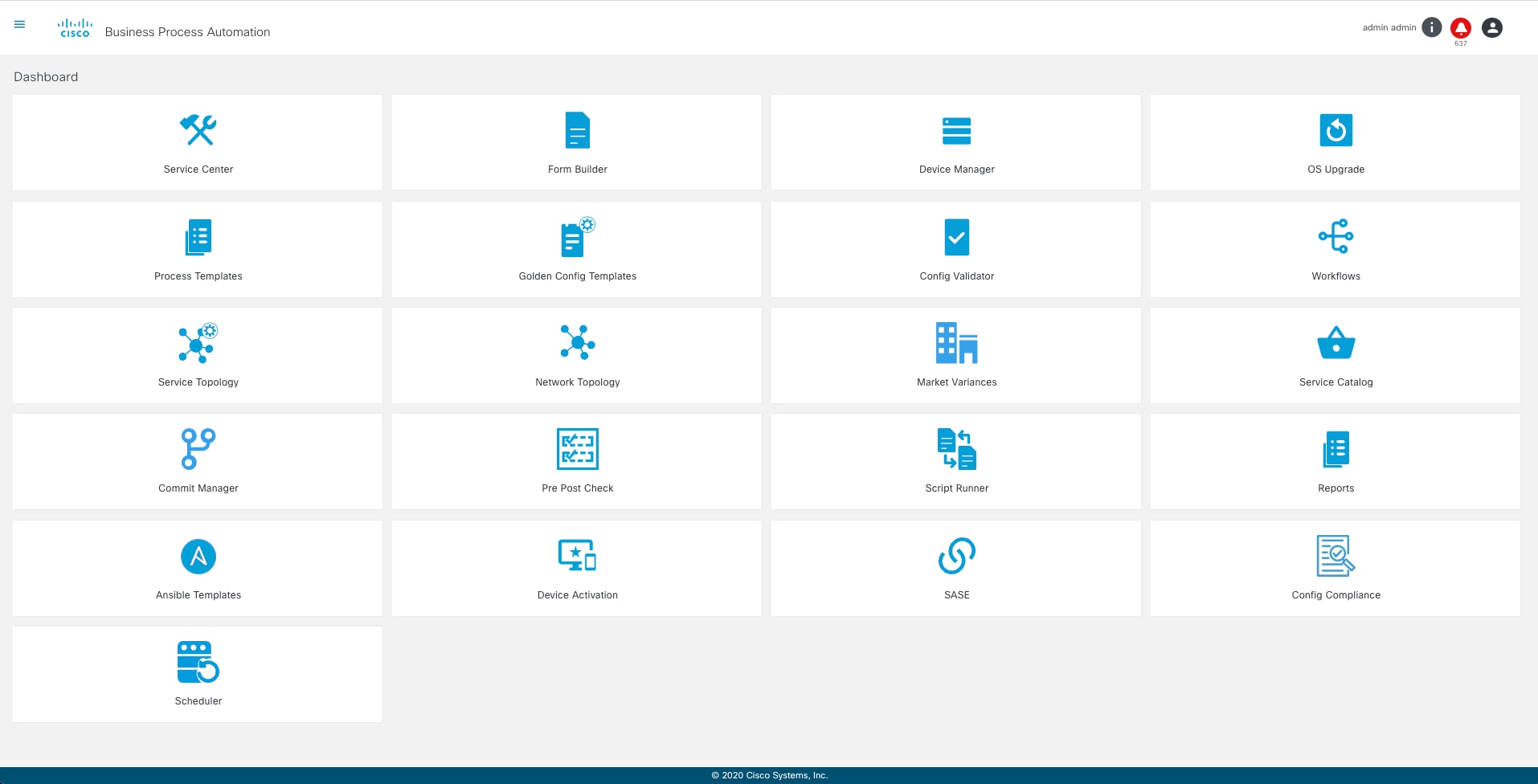Click the Commit Manager label
1538x784 pixels.
pyautogui.click(x=198, y=488)
